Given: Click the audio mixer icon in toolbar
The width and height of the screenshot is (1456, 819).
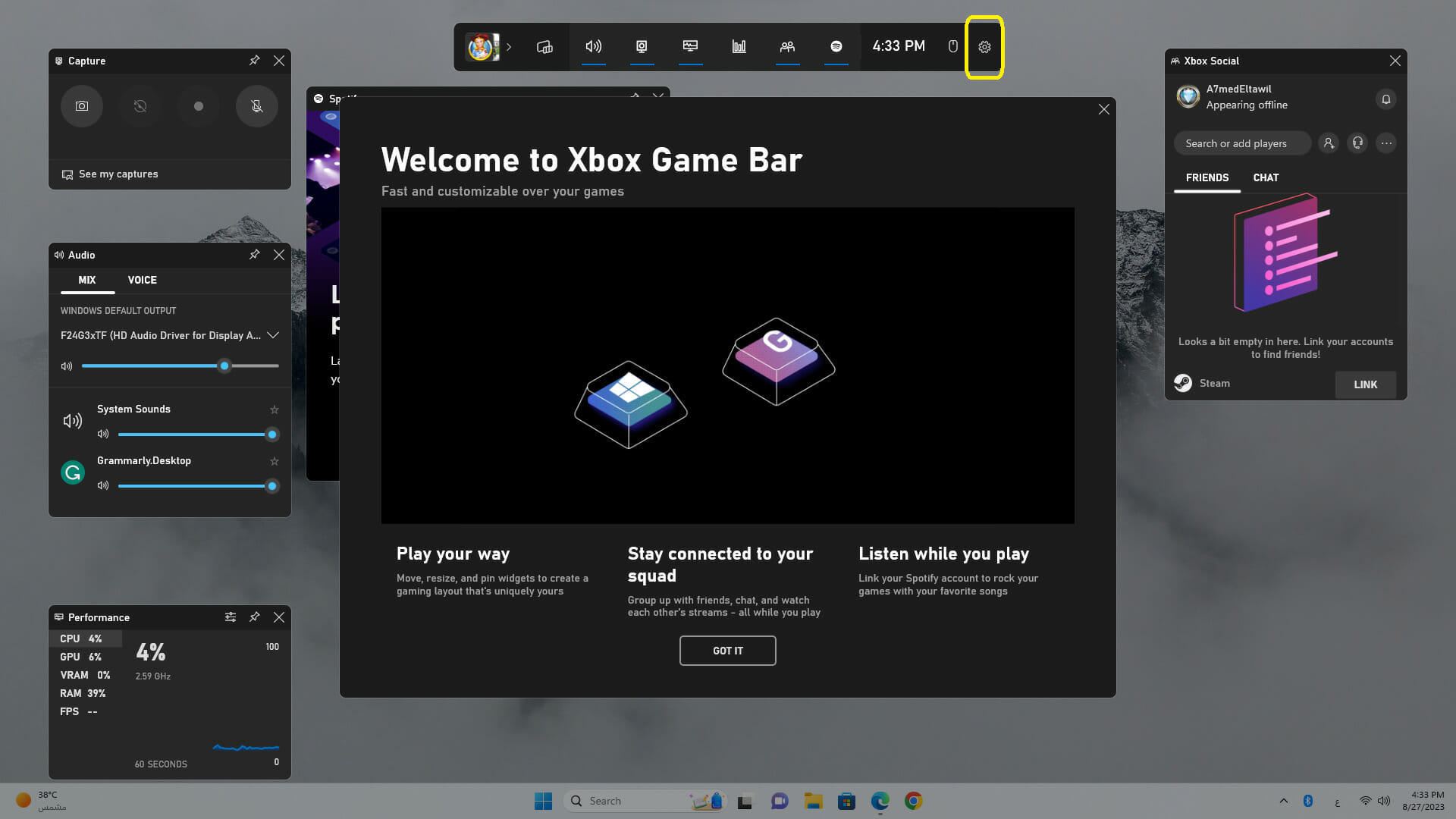Looking at the screenshot, I should 593,46.
